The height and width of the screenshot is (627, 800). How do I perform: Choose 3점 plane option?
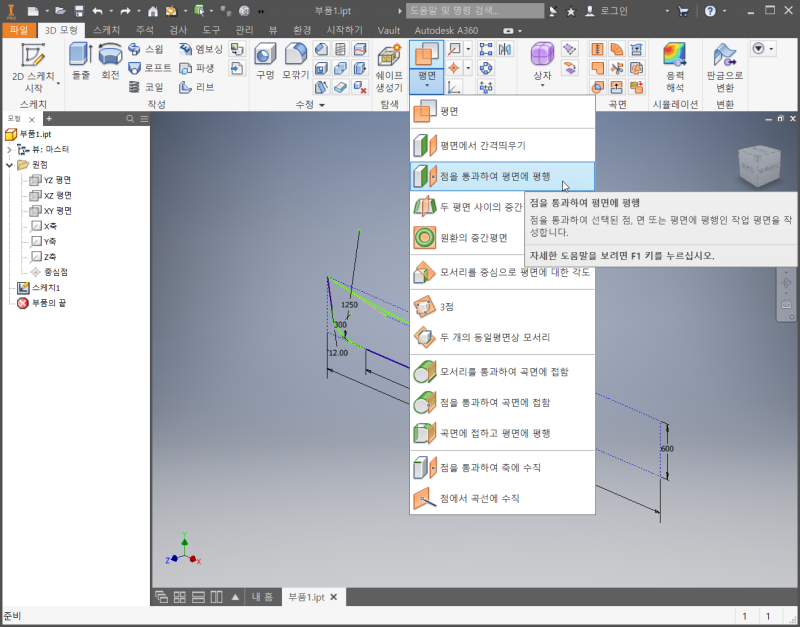pos(503,307)
